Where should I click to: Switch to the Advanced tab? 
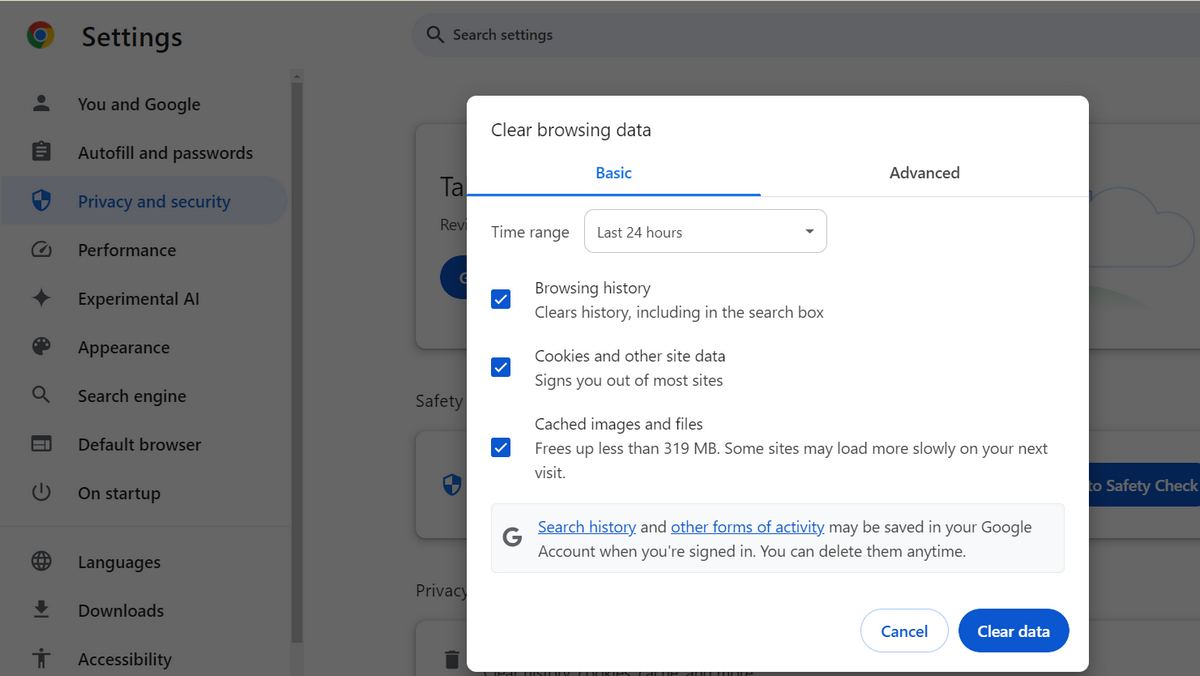pyautogui.click(x=923, y=172)
